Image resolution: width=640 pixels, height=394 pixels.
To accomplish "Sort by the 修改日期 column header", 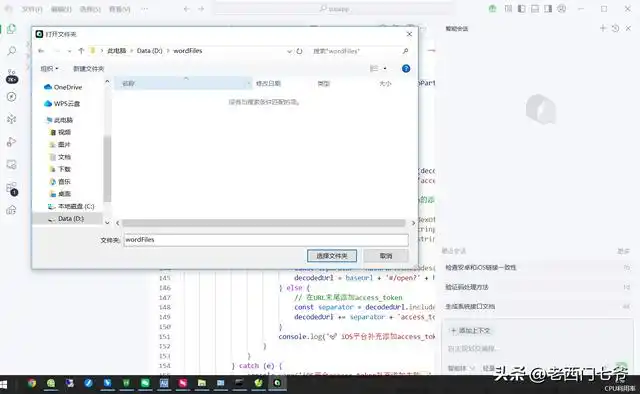I will click(268, 84).
